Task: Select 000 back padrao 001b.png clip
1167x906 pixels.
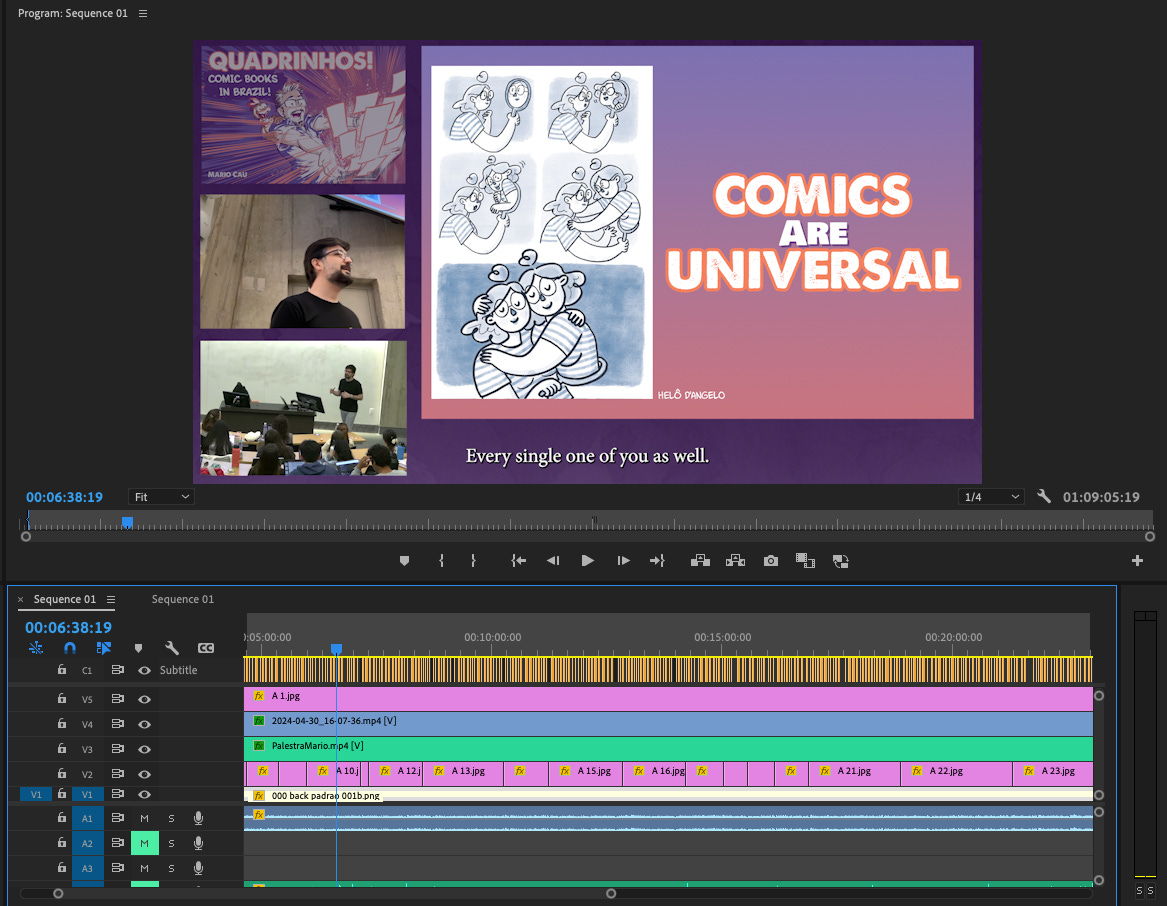Action: point(668,795)
